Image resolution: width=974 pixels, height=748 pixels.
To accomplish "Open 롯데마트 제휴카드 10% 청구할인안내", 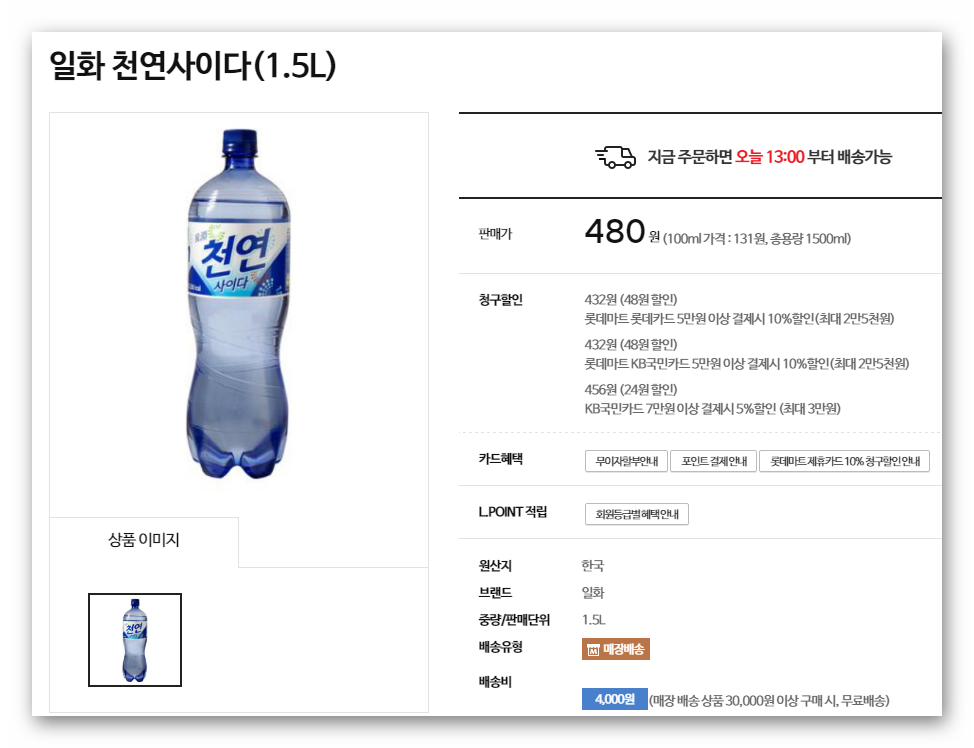I will pyautogui.click(x=844, y=461).
